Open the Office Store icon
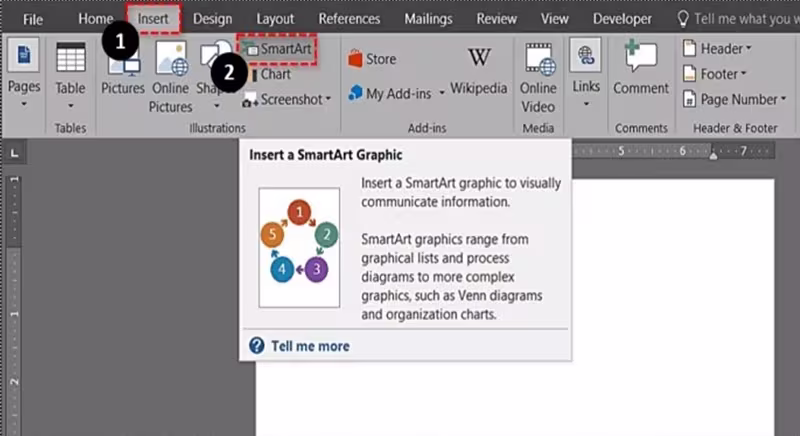This screenshot has width=800, height=436. click(x=355, y=59)
